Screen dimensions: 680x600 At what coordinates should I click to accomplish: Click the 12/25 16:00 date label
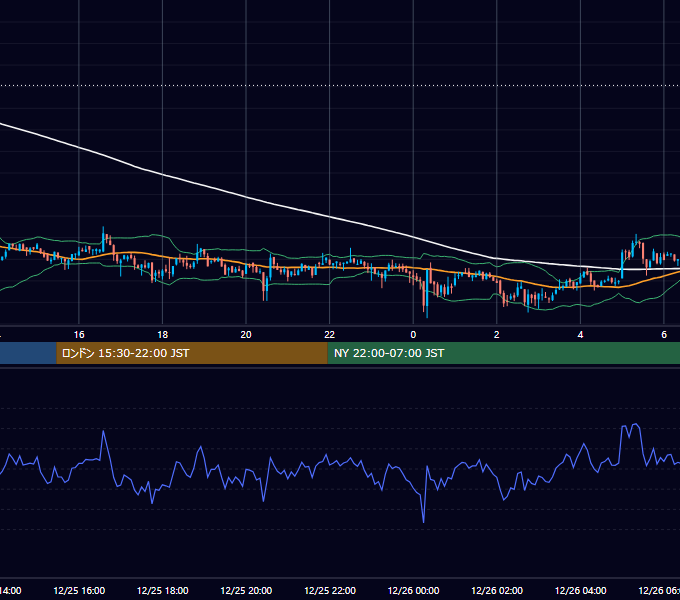tap(79, 590)
